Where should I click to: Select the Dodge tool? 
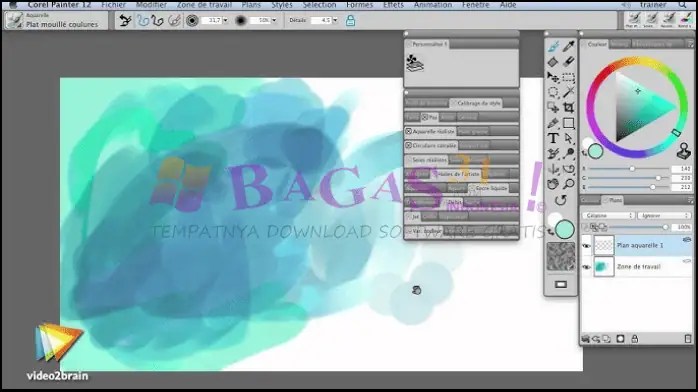click(568, 154)
